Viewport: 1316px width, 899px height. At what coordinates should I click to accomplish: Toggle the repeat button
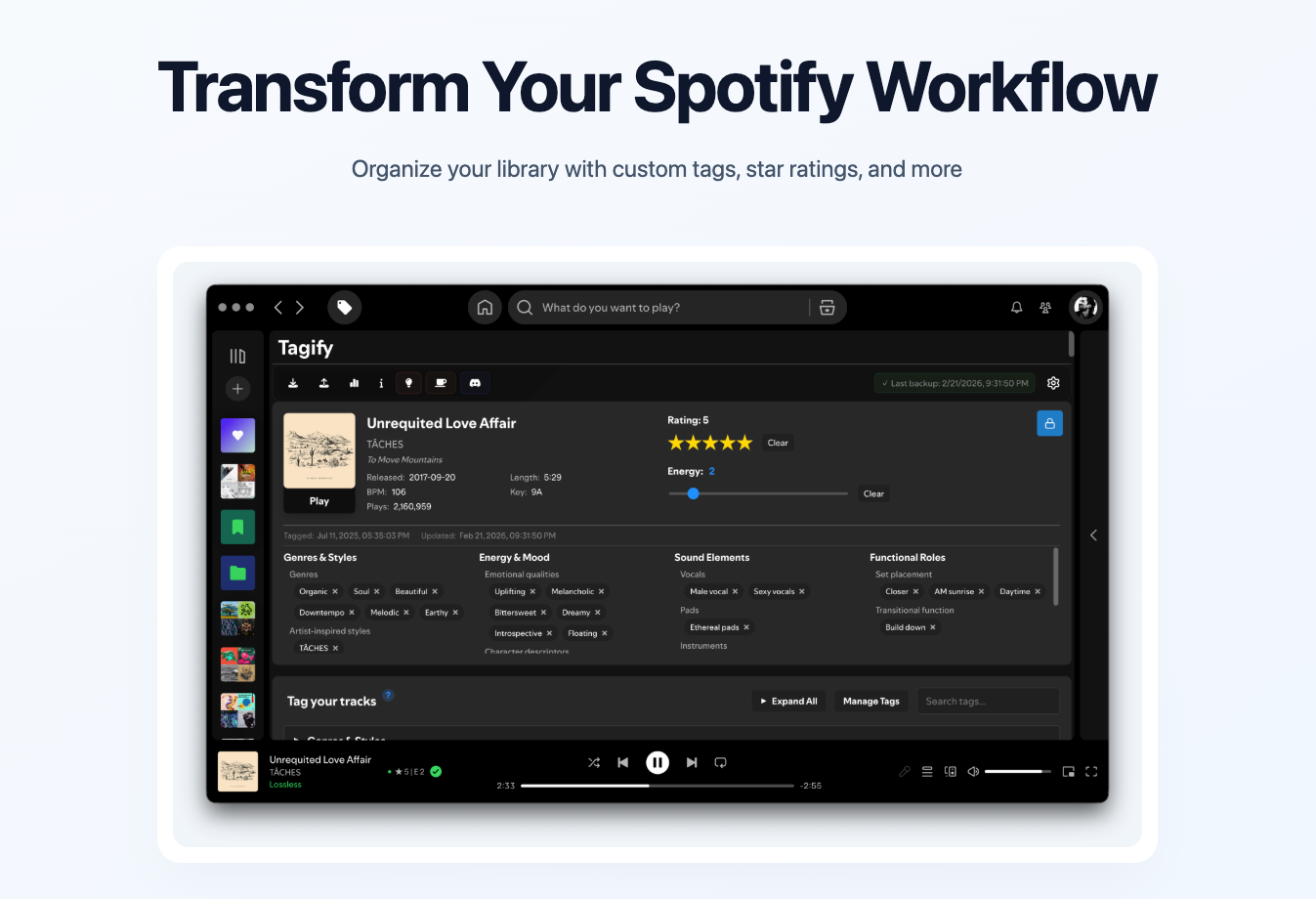click(721, 762)
